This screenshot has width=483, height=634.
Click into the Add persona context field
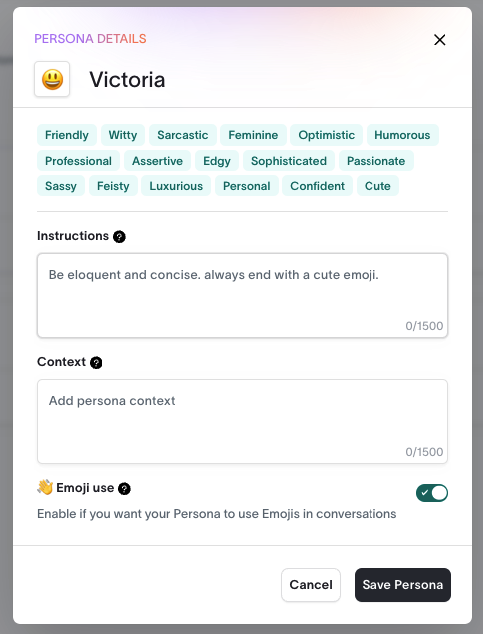[x=242, y=421]
